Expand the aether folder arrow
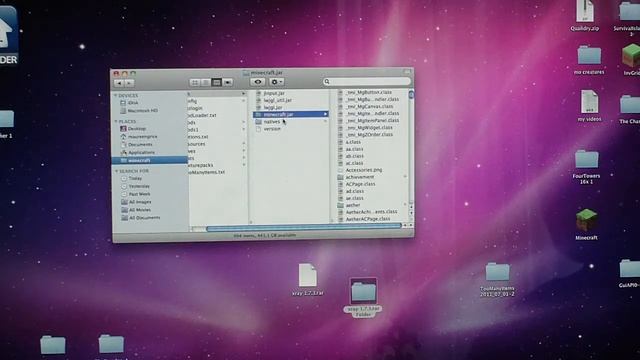This screenshot has width=640, height=360. tap(405, 205)
